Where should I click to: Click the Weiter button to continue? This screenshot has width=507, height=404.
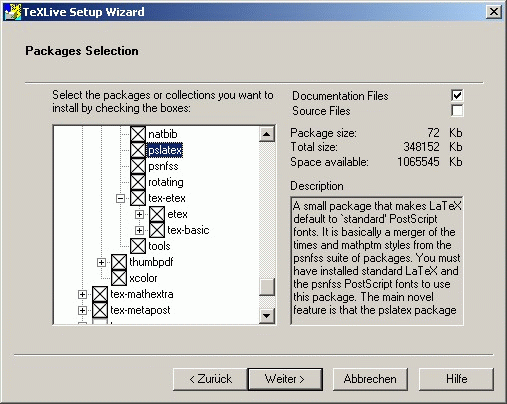[x=285, y=379]
